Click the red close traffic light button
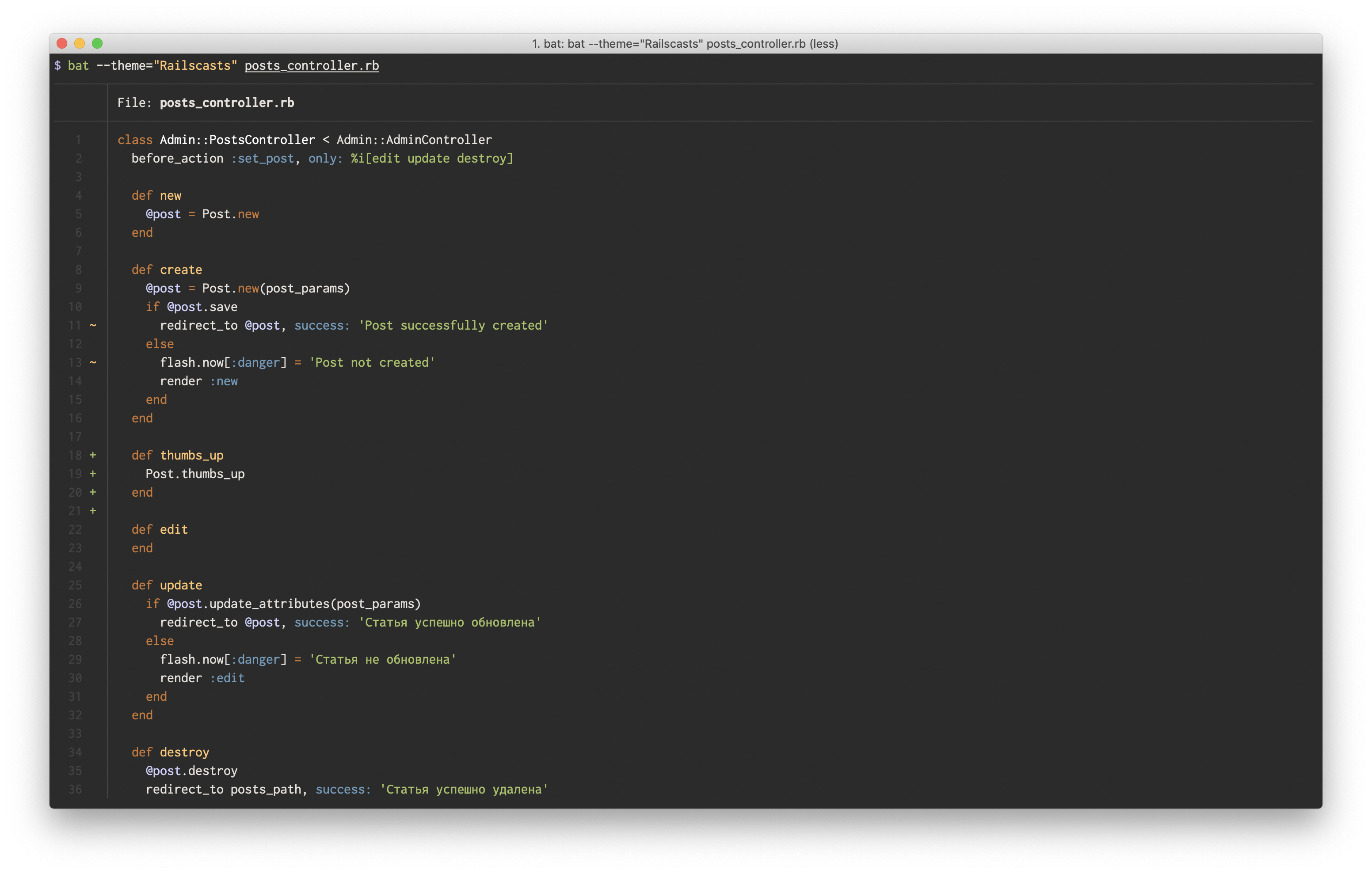1372x874 pixels. pyautogui.click(x=61, y=43)
